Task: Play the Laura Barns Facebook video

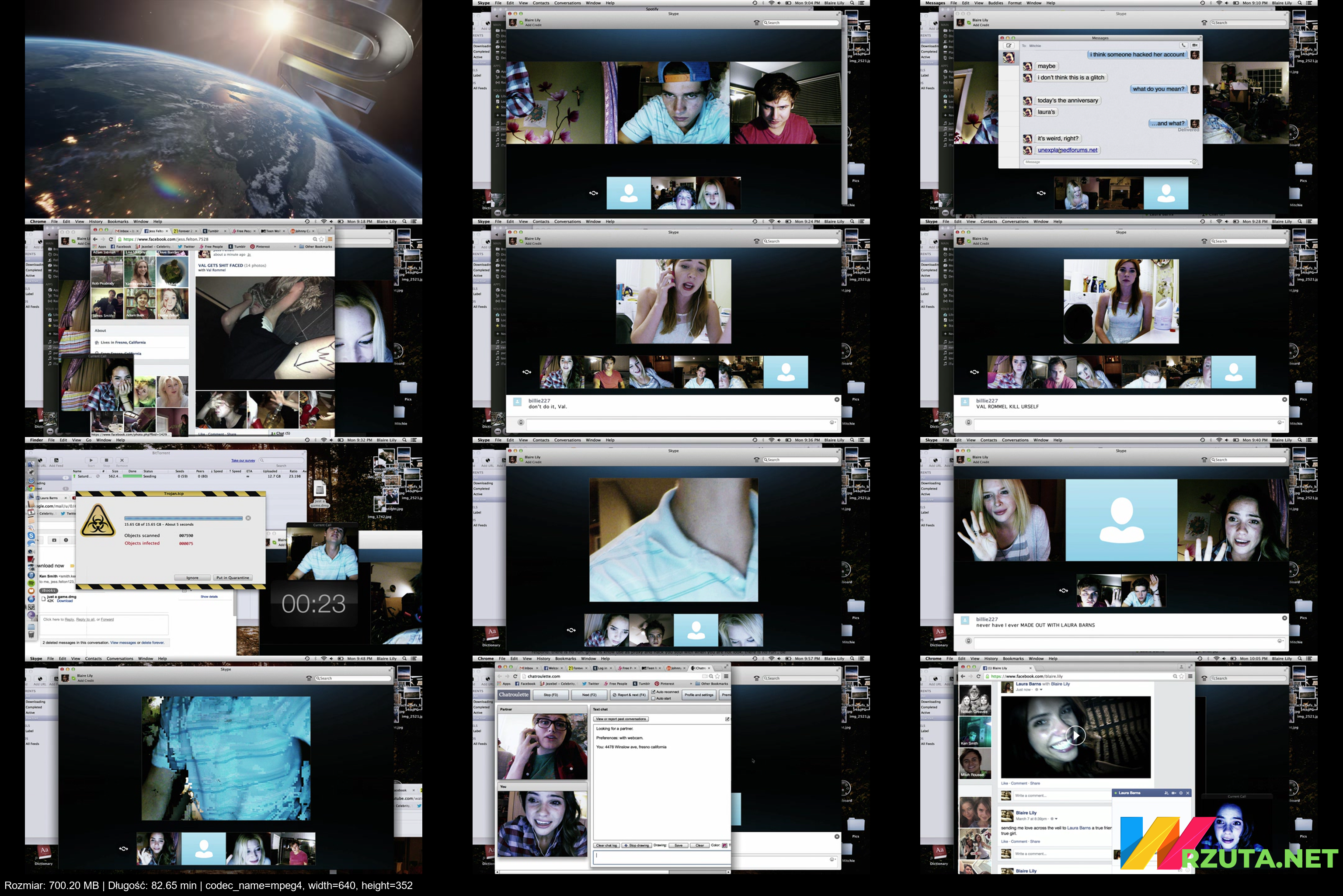Action: pyautogui.click(x=1075, y=736)
